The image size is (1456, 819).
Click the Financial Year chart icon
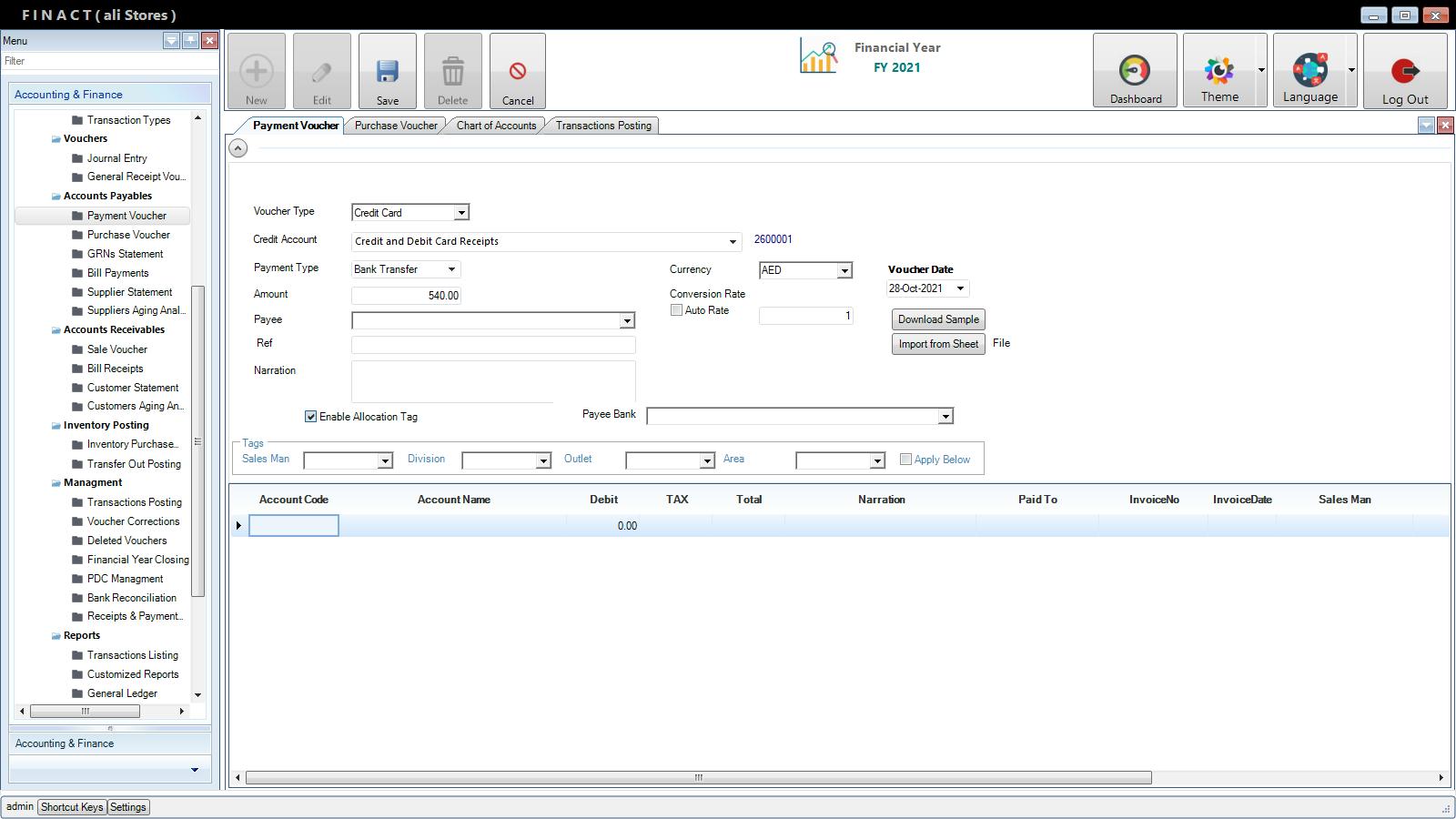(818, 56)
